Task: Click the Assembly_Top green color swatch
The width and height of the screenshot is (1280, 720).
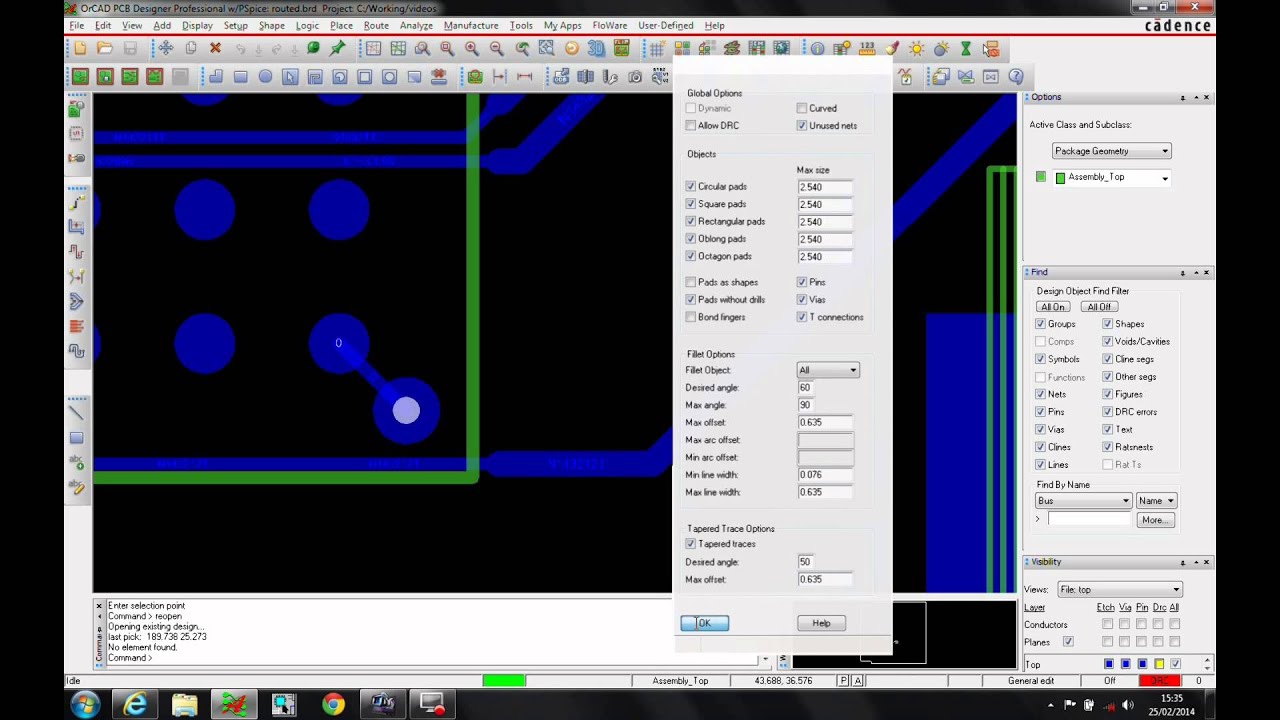Action: point(1061,178)
